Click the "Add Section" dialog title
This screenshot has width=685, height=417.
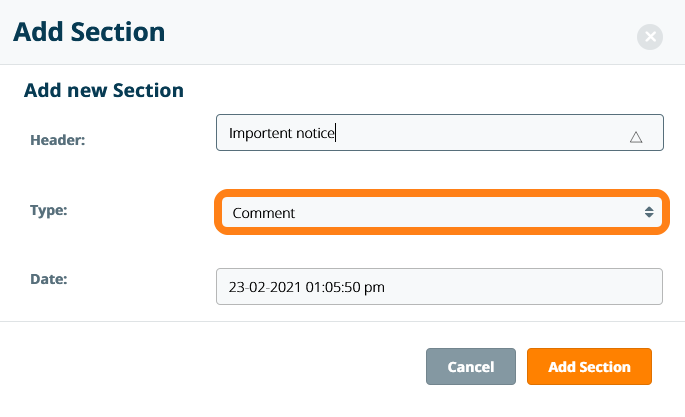coord(89,32)
